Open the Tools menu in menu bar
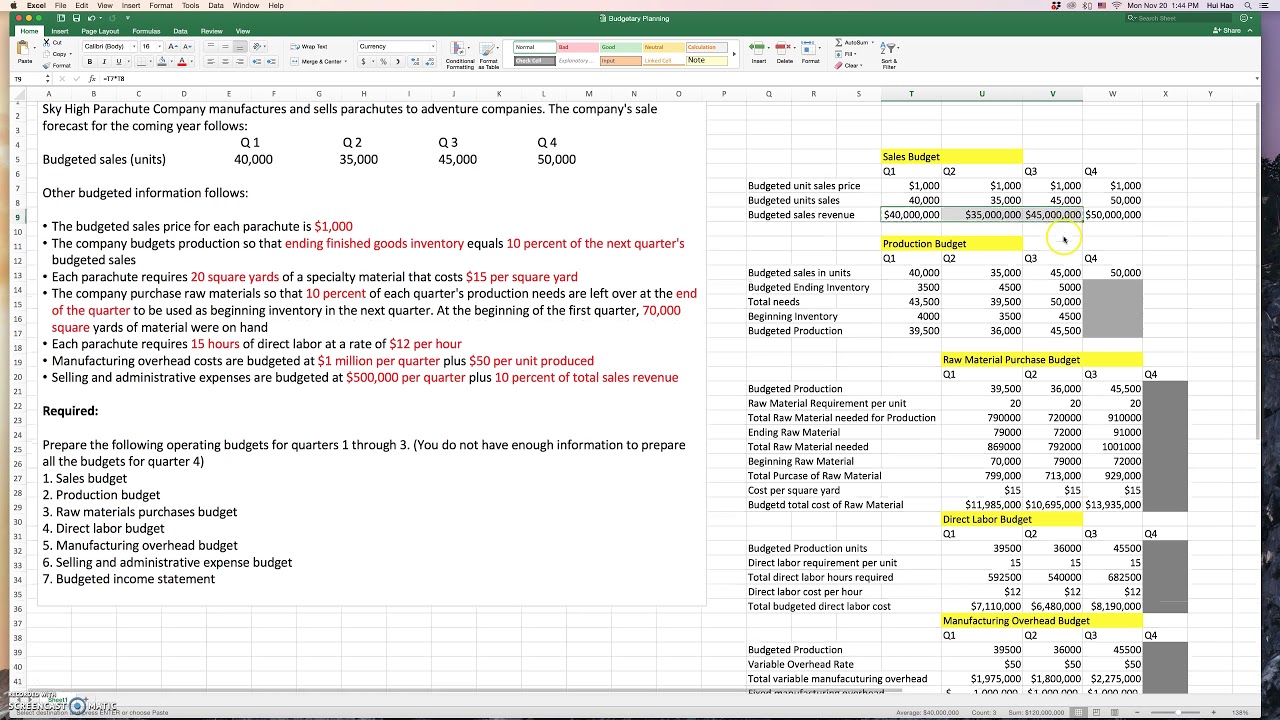Screen dimensions: 1280x720 [190, 6]
